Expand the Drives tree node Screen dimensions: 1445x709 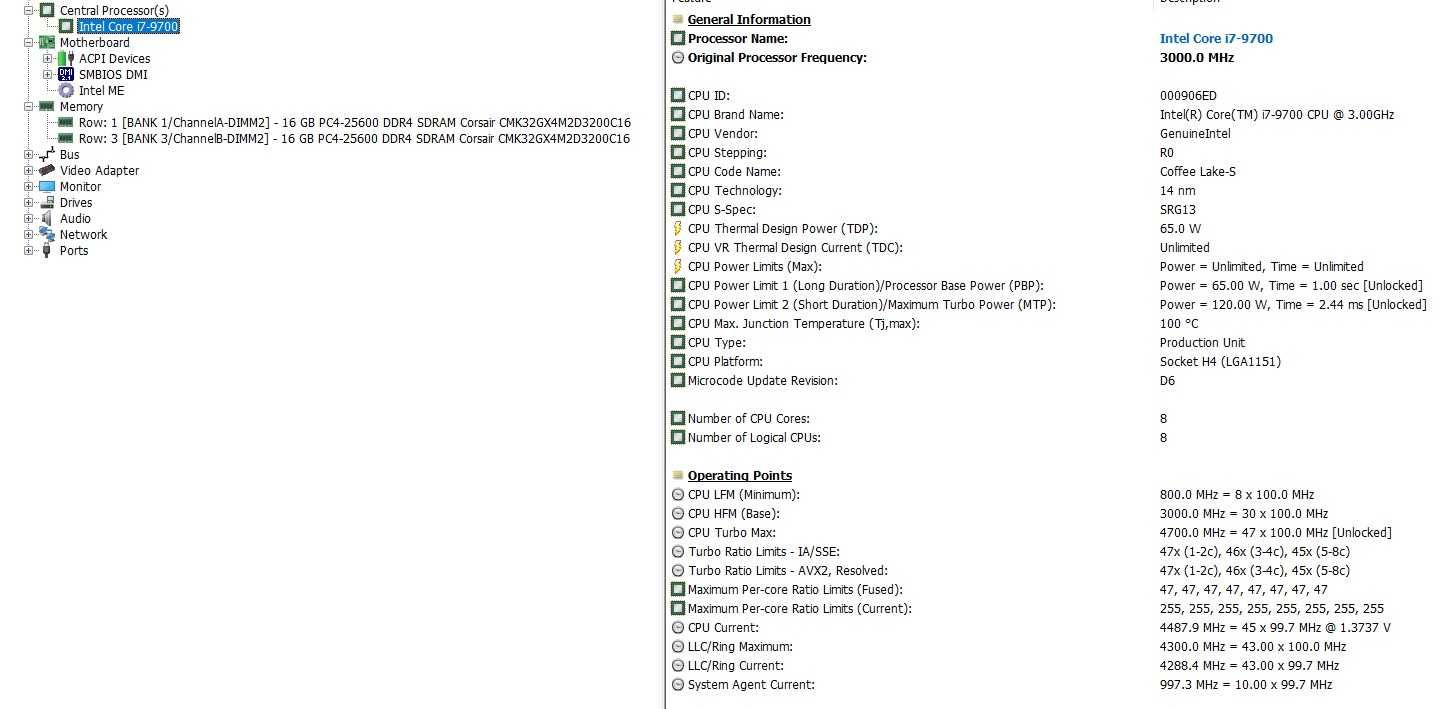pyautogui.click(x=29, y=202)
